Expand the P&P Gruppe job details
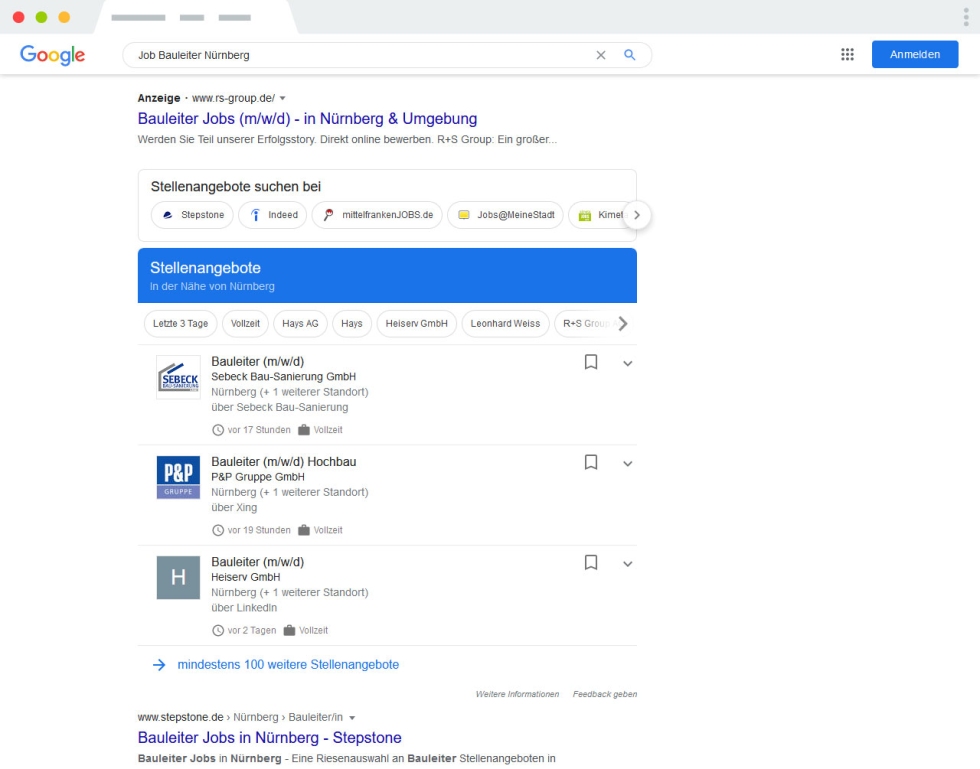 (628, 463)
